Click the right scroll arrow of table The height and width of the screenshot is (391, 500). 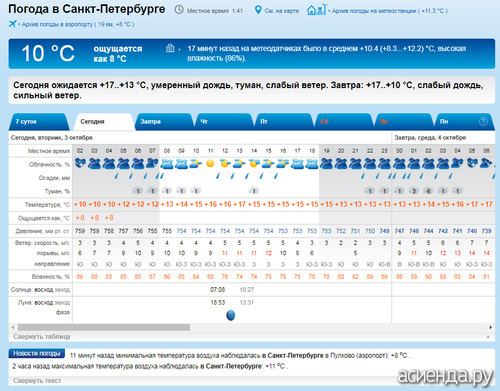pos(491,327)
